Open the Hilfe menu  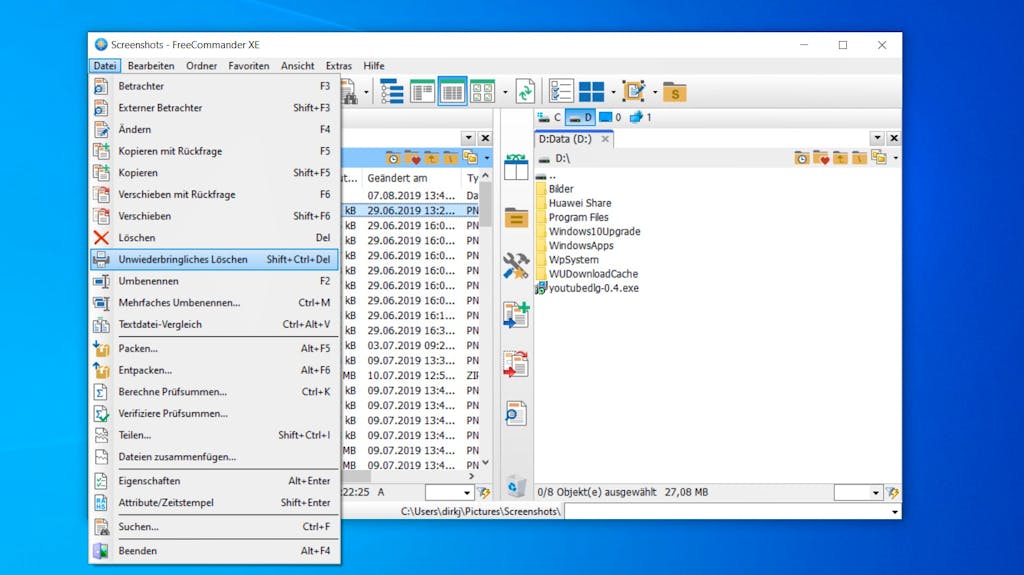374,66
